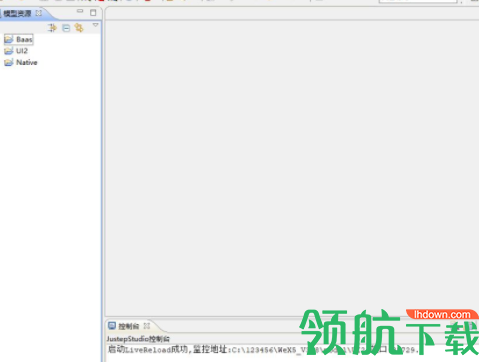Click the orange gears icon in model resources
The image size is (479, 362).
point(79,27)
